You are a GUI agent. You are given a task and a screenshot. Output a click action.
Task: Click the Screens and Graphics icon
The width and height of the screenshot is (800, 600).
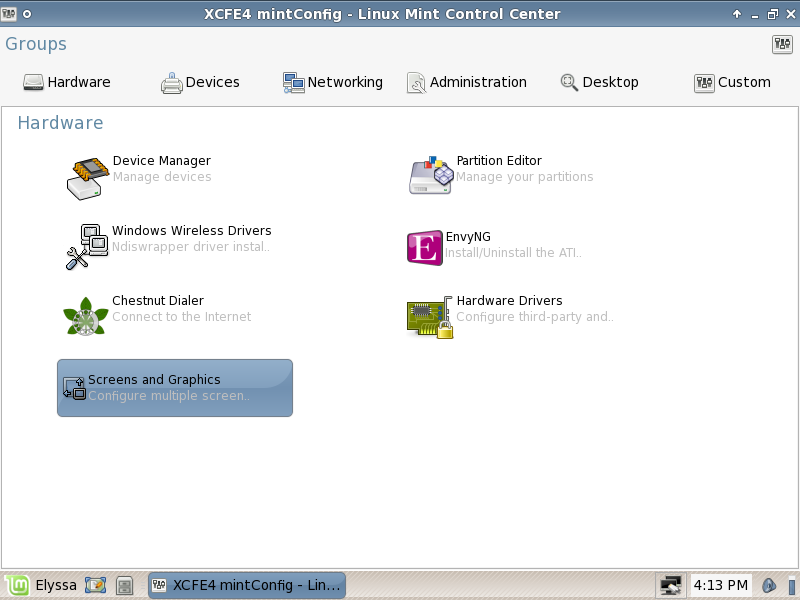[x=74, y=388]
